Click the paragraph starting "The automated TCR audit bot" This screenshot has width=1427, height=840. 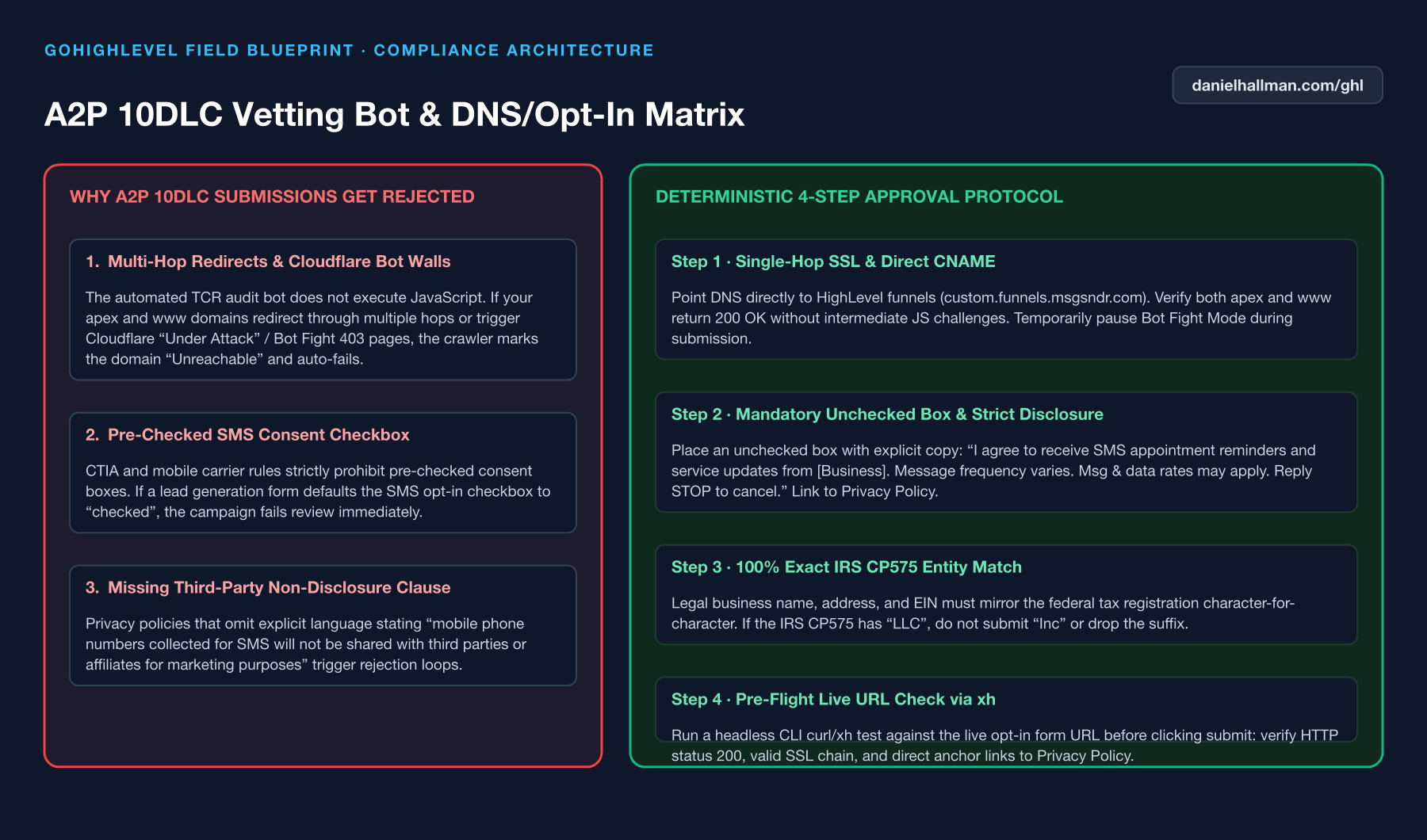point(312,328)
